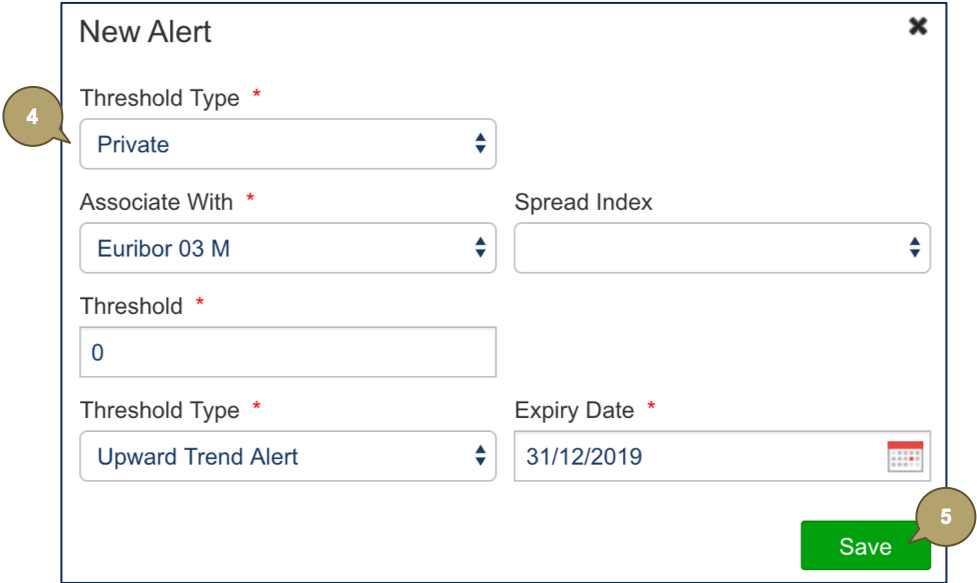This screenshot has width=977, height=583.
Task: Click the Expiry Date field label
Action: click(574, 410)
